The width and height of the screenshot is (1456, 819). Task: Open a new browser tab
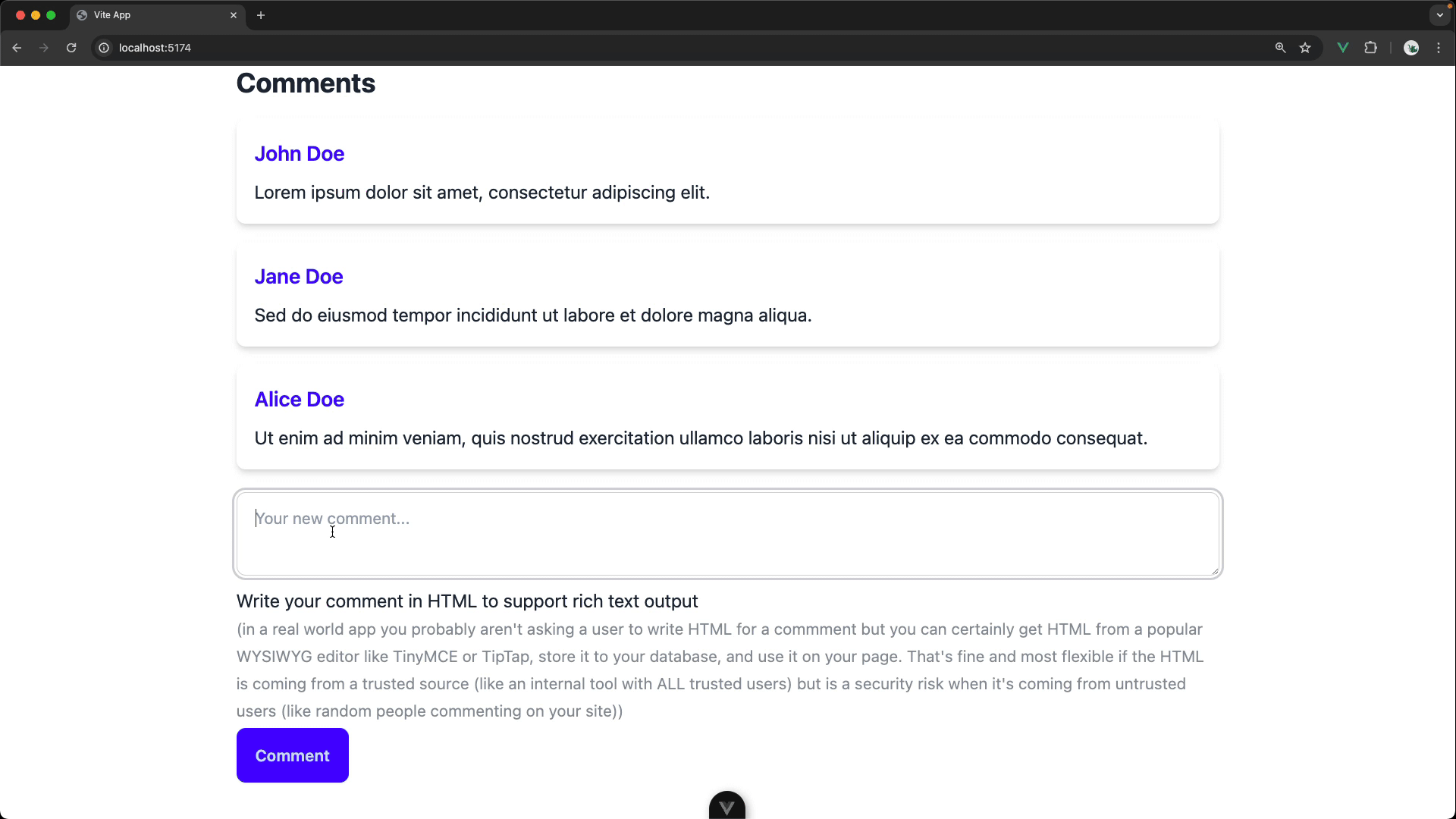click(x=262, y=15)
